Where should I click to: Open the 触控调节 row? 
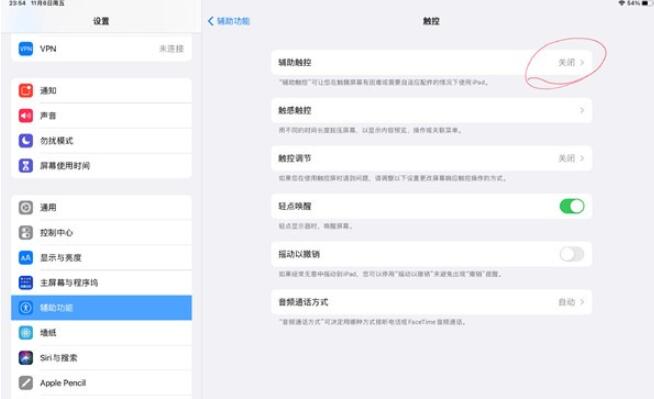[431, 158]
